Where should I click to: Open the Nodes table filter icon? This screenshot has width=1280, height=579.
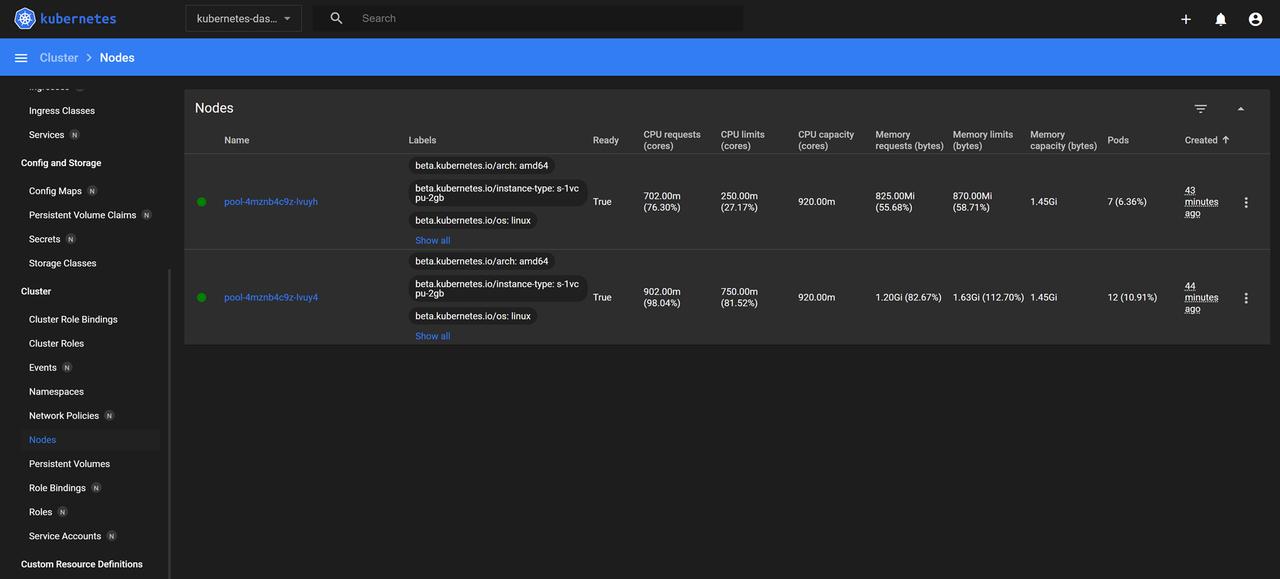tap(1200, 109)
